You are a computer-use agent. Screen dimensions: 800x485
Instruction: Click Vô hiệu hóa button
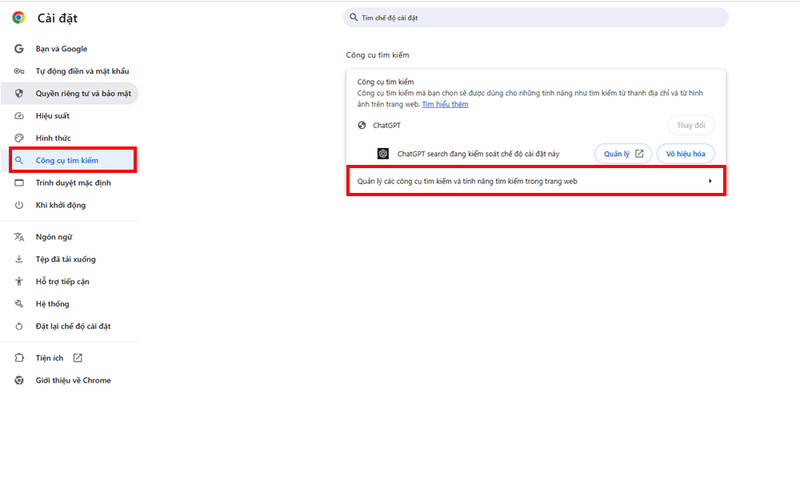click(685, 154)
